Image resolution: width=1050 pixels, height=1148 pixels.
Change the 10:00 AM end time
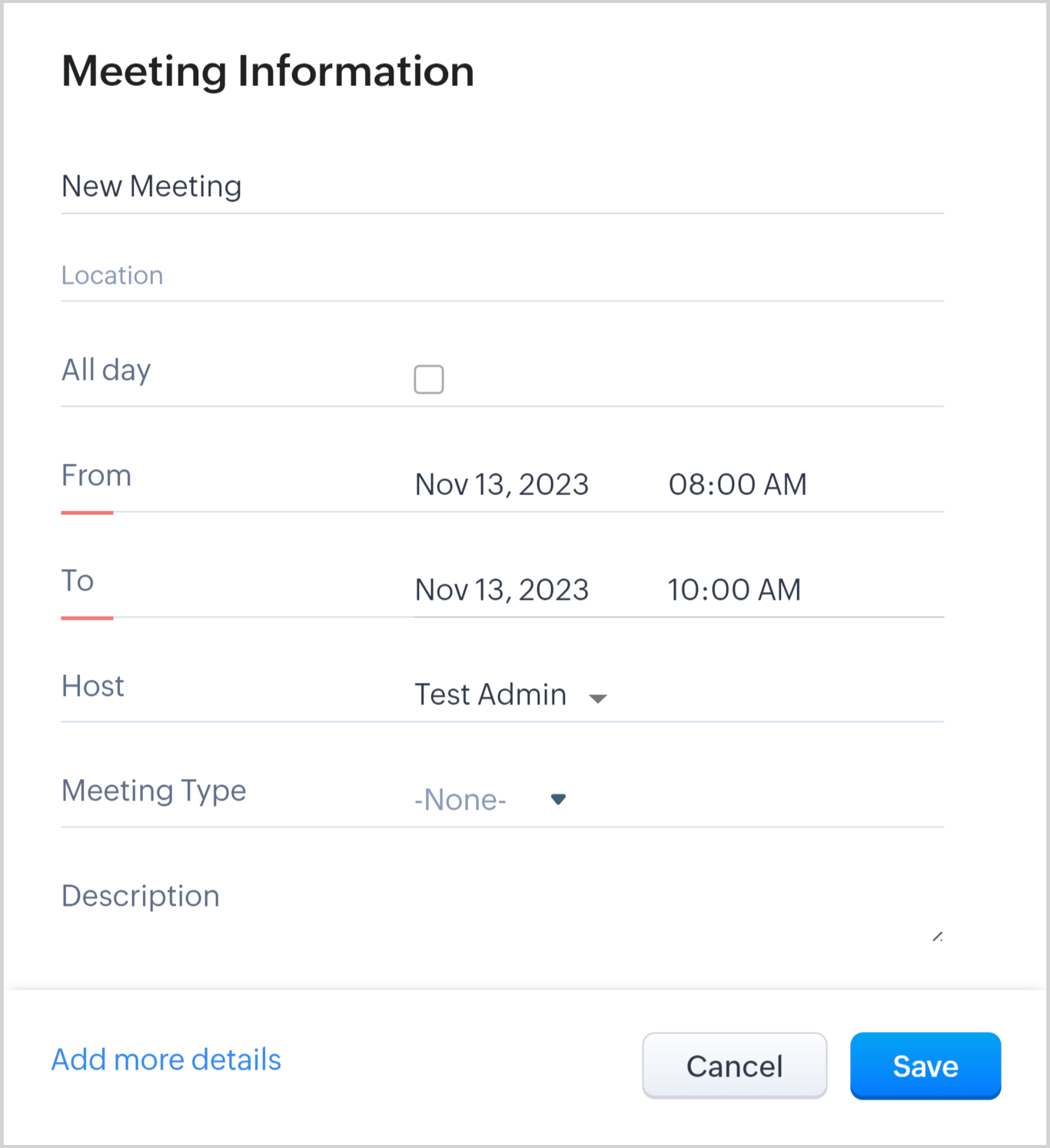click(734, 591)
